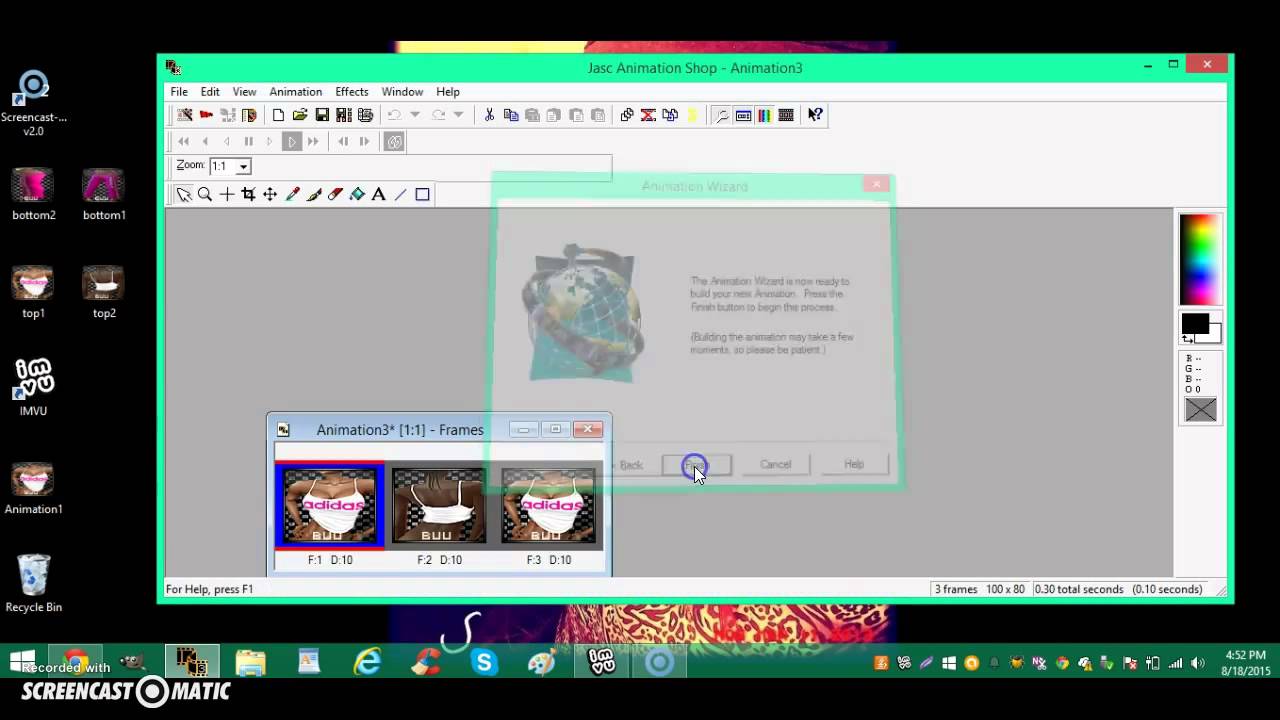Open the Animation menu
1280x720 pixels.
click(295, 91)
